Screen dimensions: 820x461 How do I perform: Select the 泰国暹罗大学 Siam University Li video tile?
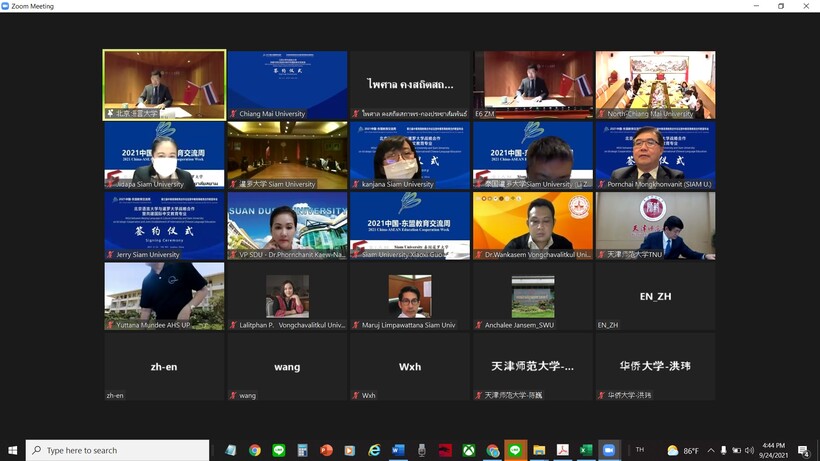click(533, 155)
